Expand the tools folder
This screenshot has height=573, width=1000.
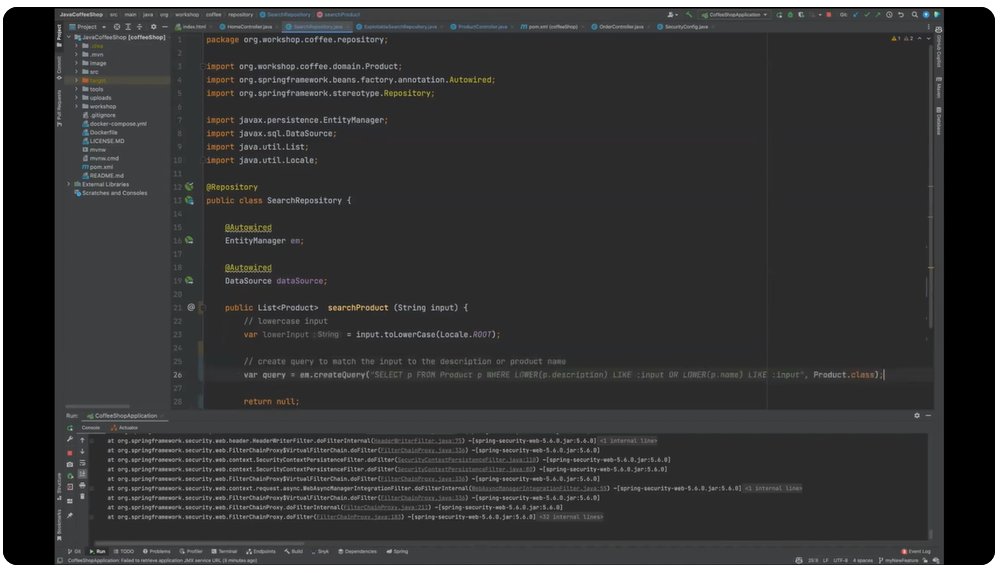point(77,89)
